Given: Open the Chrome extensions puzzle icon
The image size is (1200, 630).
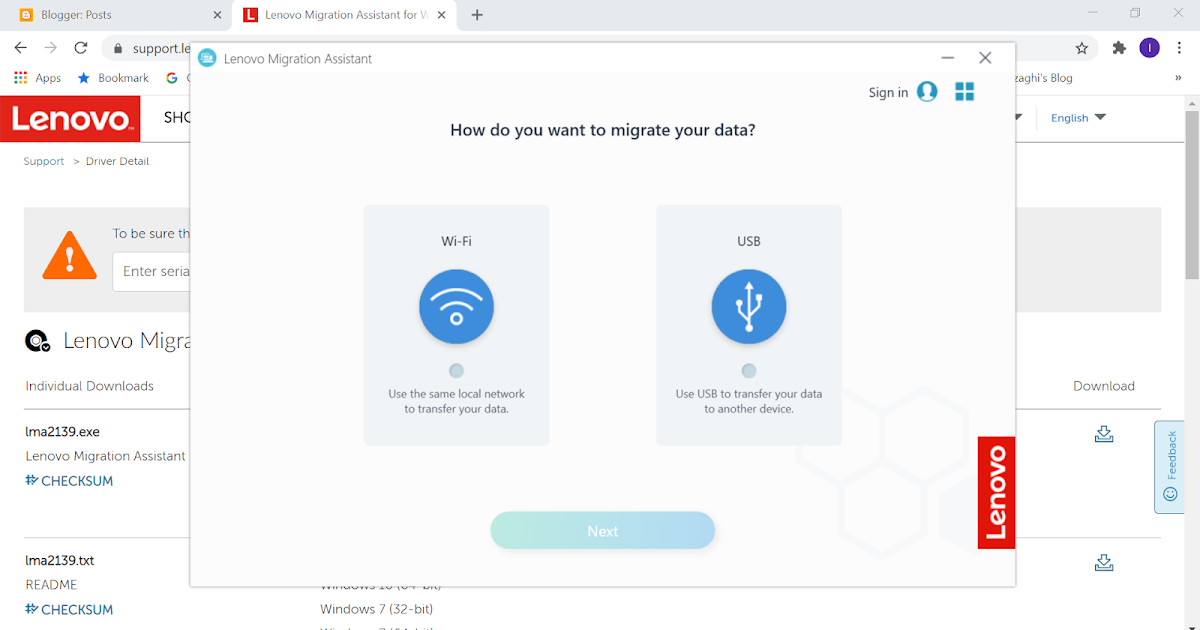Looking at the screenshot, I should coord(1119,48).
